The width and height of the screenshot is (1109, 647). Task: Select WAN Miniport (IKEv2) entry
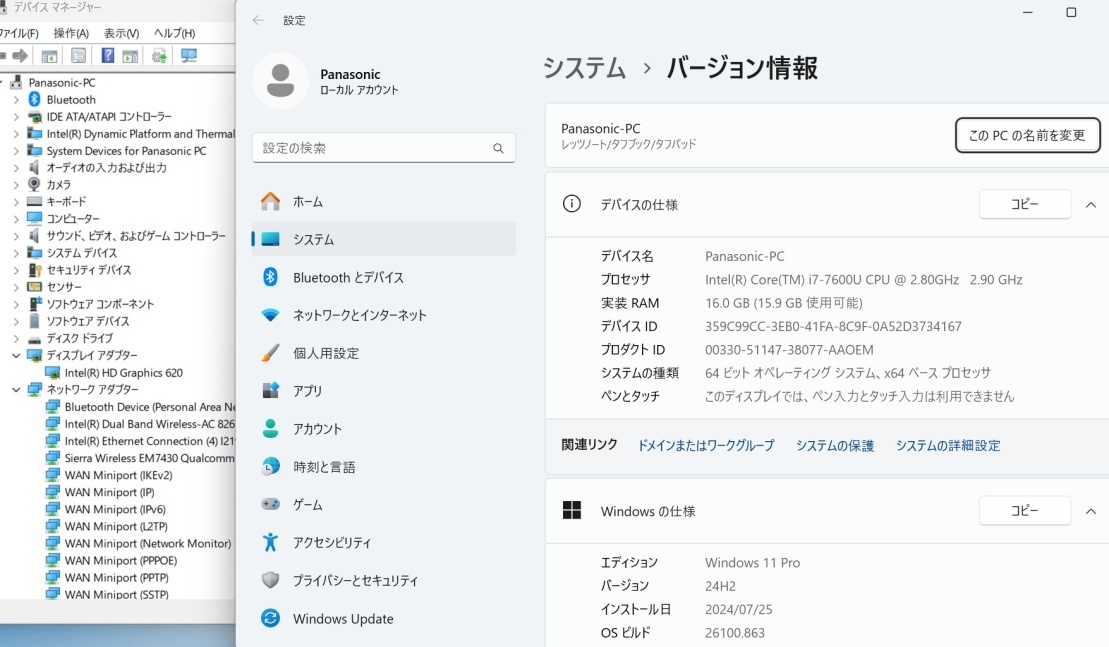click(x=118, y=475)
